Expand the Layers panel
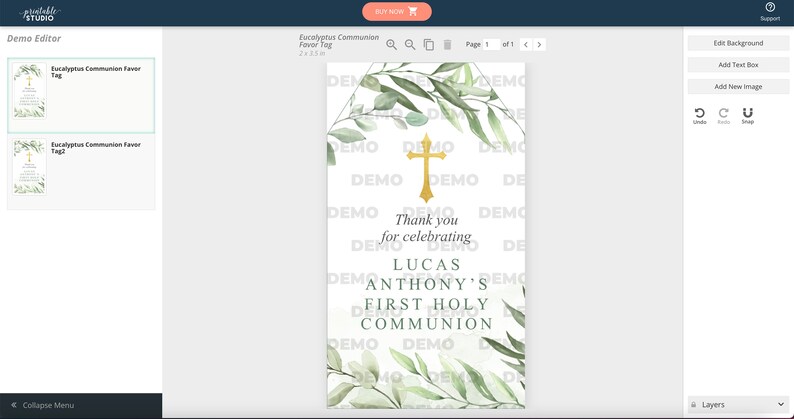The height and width of the screenshot is (419, 794). coord(780,404)
